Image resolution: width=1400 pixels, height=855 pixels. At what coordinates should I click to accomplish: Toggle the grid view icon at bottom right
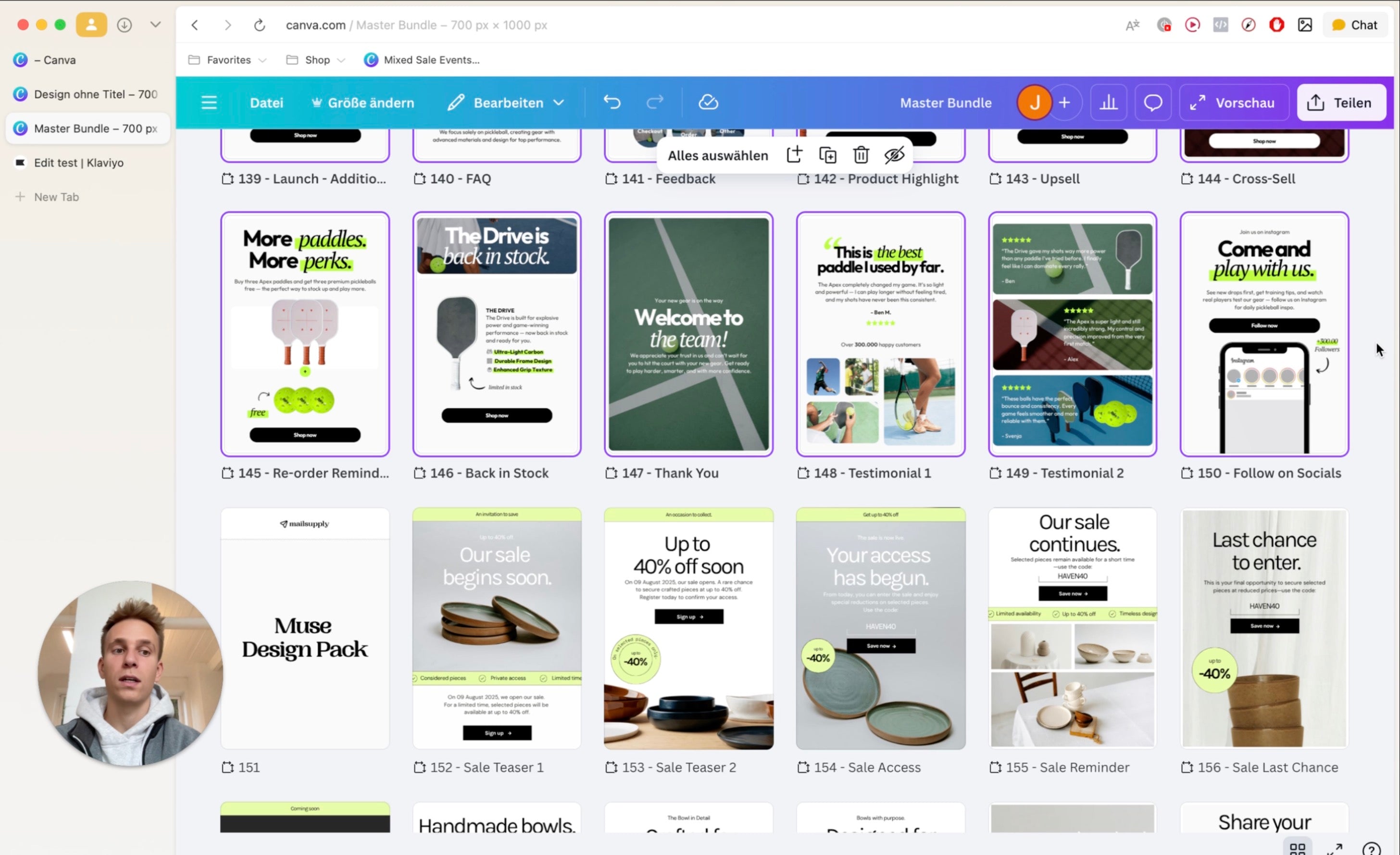1297,848
